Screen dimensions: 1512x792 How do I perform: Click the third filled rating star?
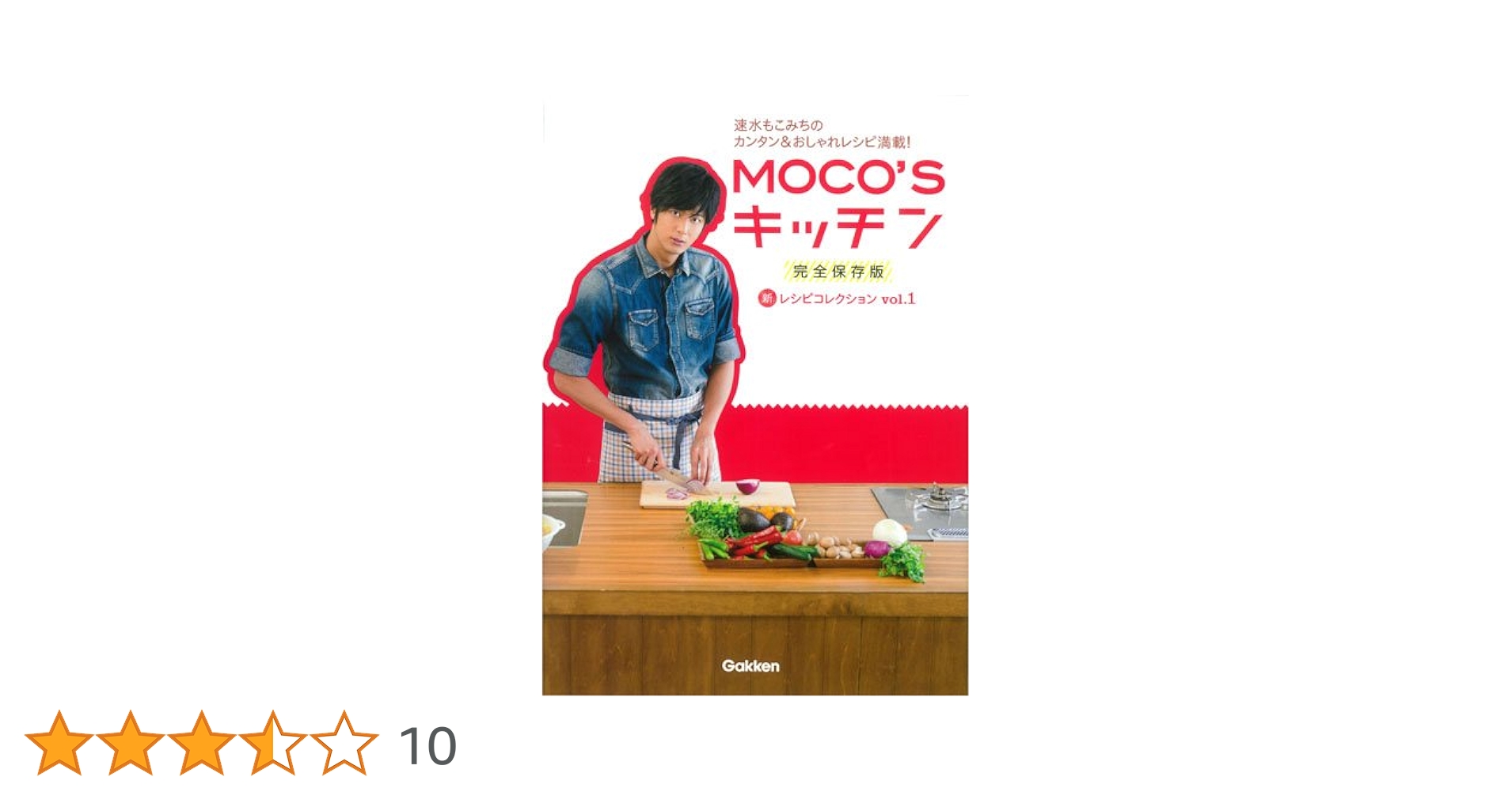[x=202, y=743]
